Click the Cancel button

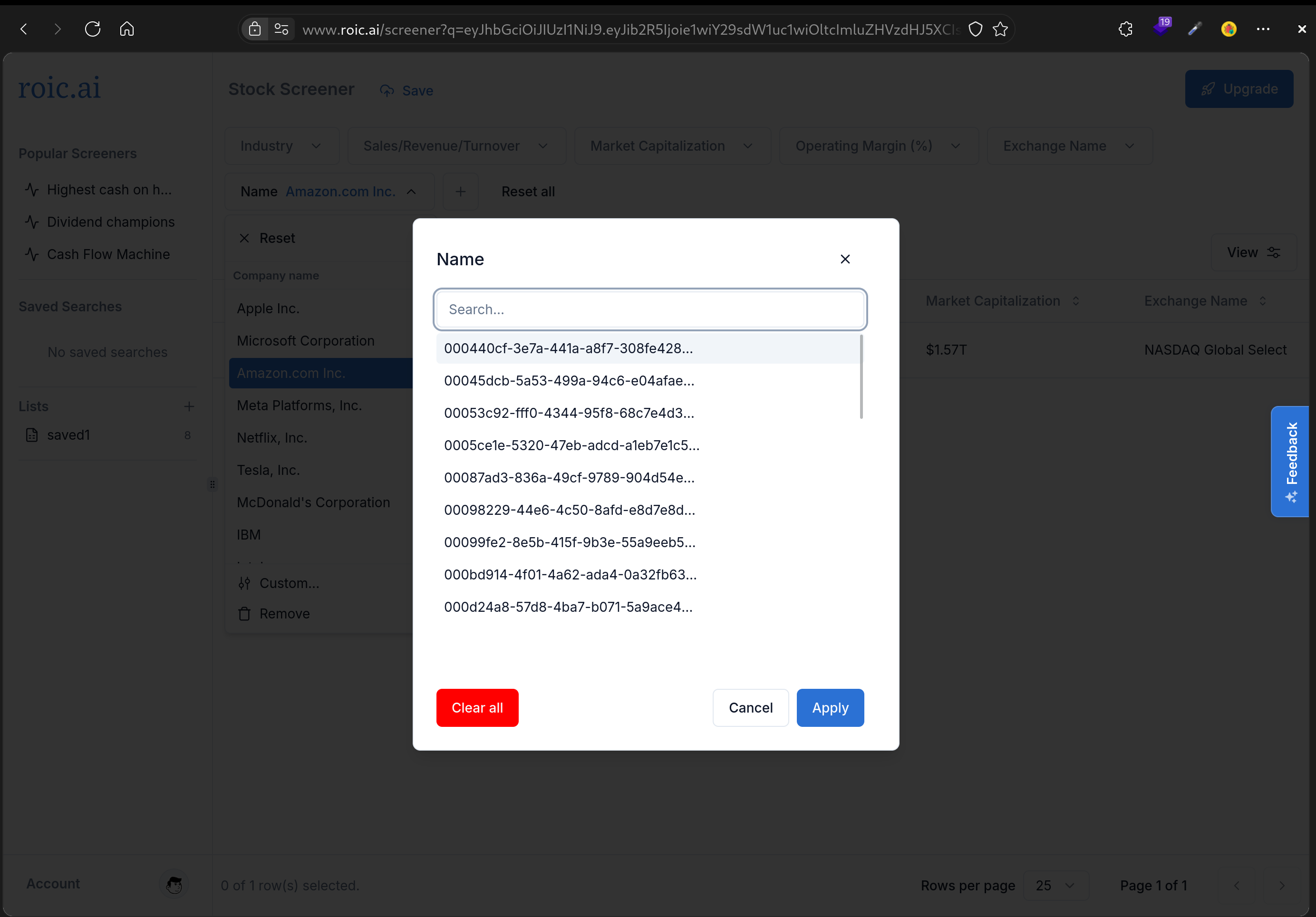[750, 708]
